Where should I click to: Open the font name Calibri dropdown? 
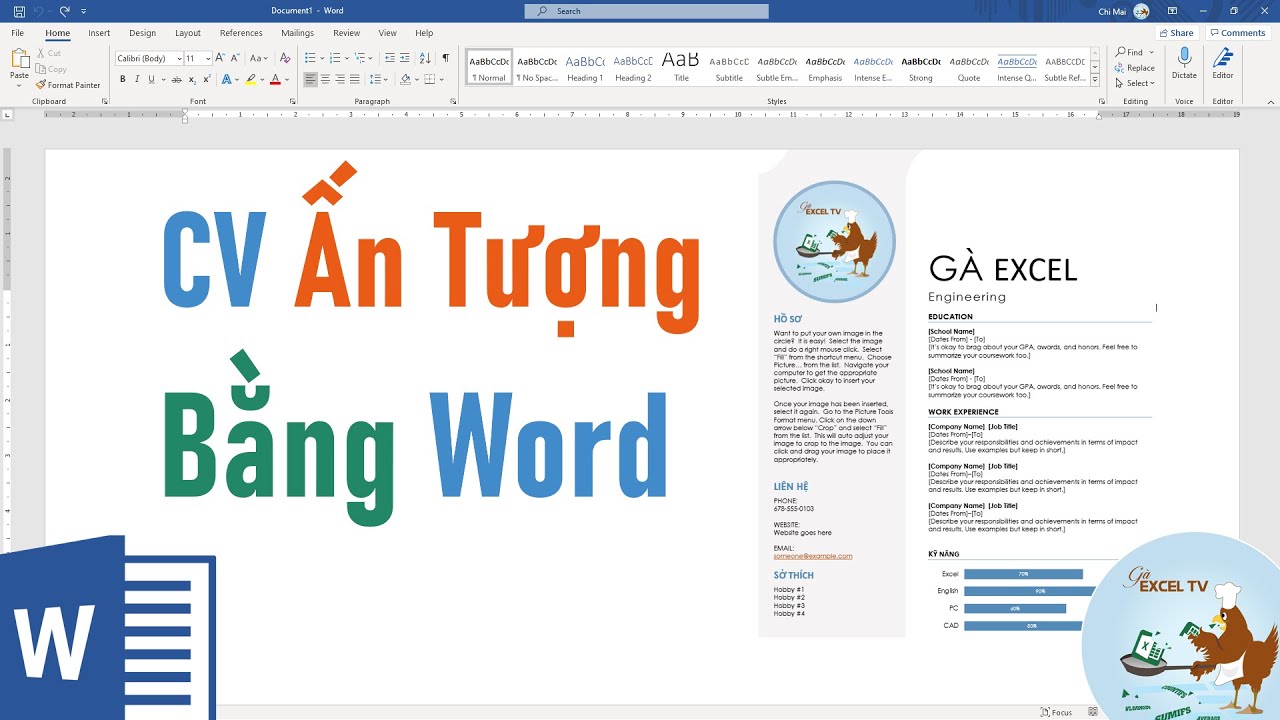(x=179, y=59)
